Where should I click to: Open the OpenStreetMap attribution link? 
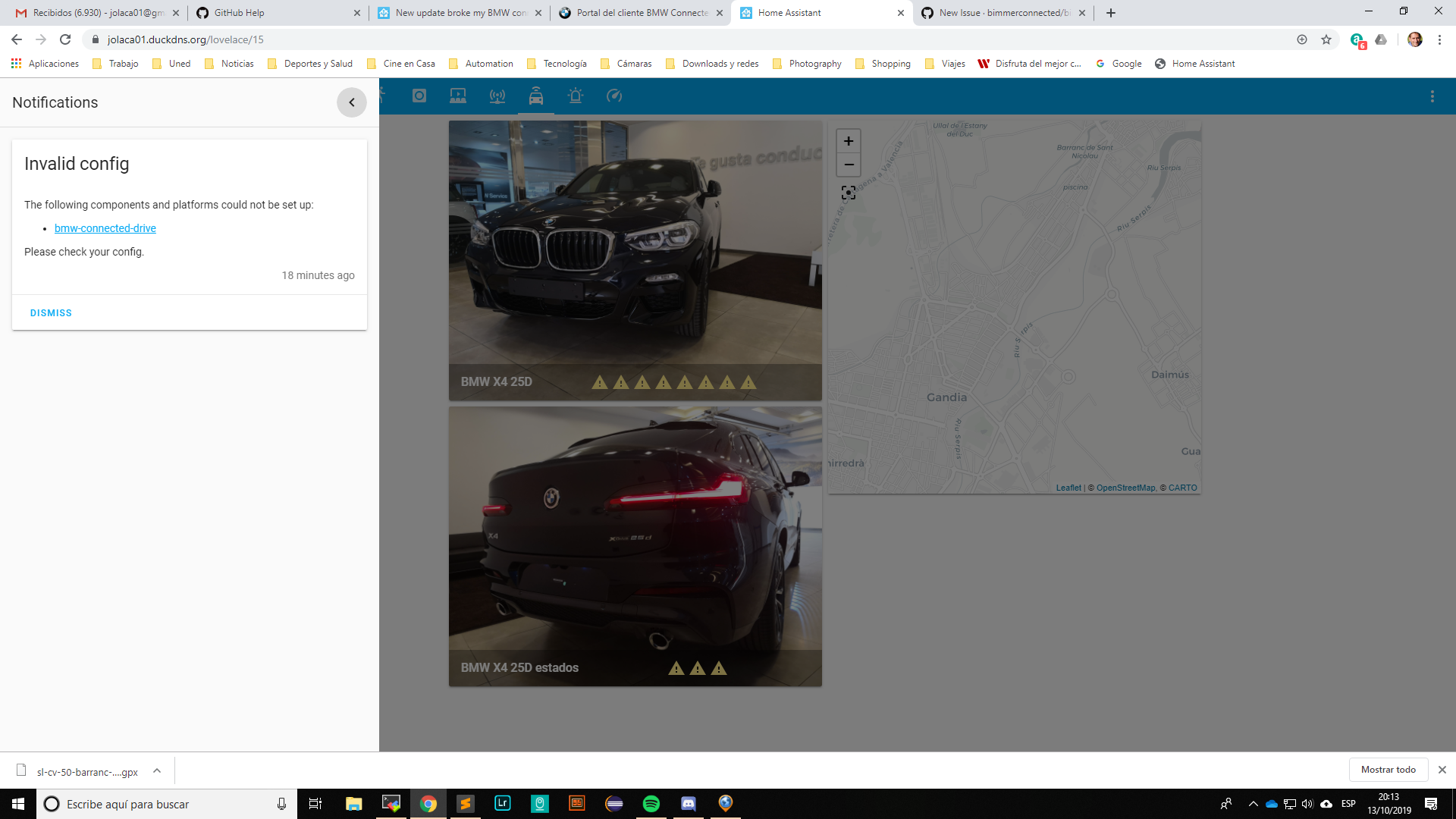1125,488
